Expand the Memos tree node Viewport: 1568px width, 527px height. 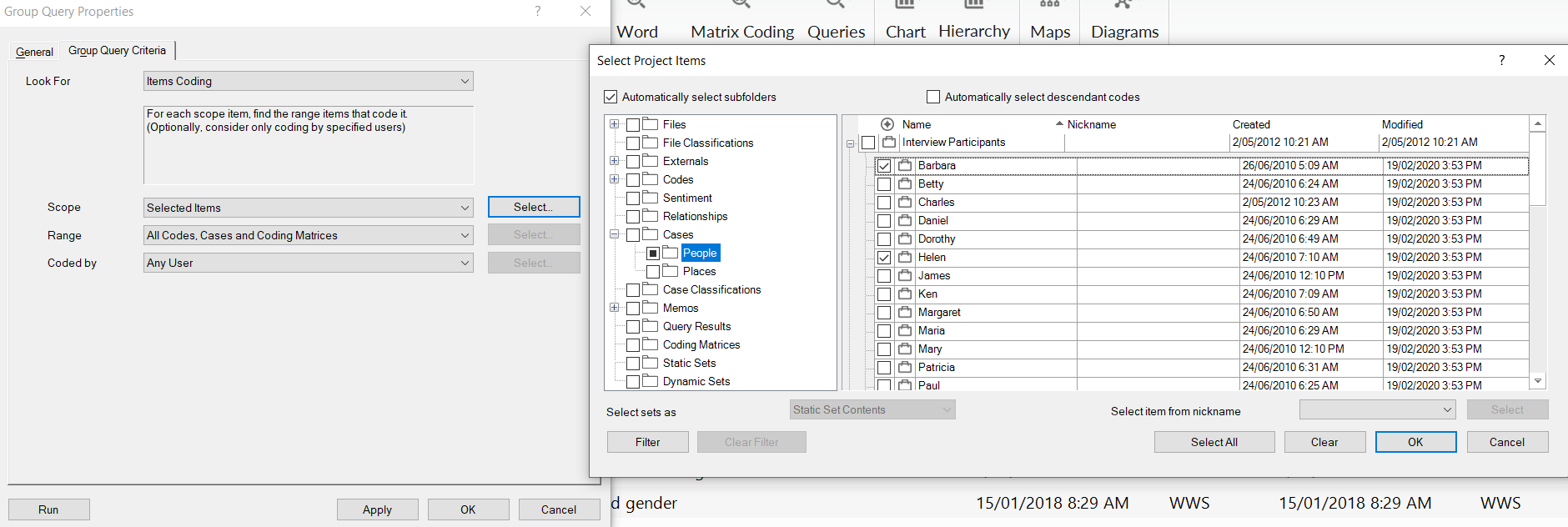point(615,308)
